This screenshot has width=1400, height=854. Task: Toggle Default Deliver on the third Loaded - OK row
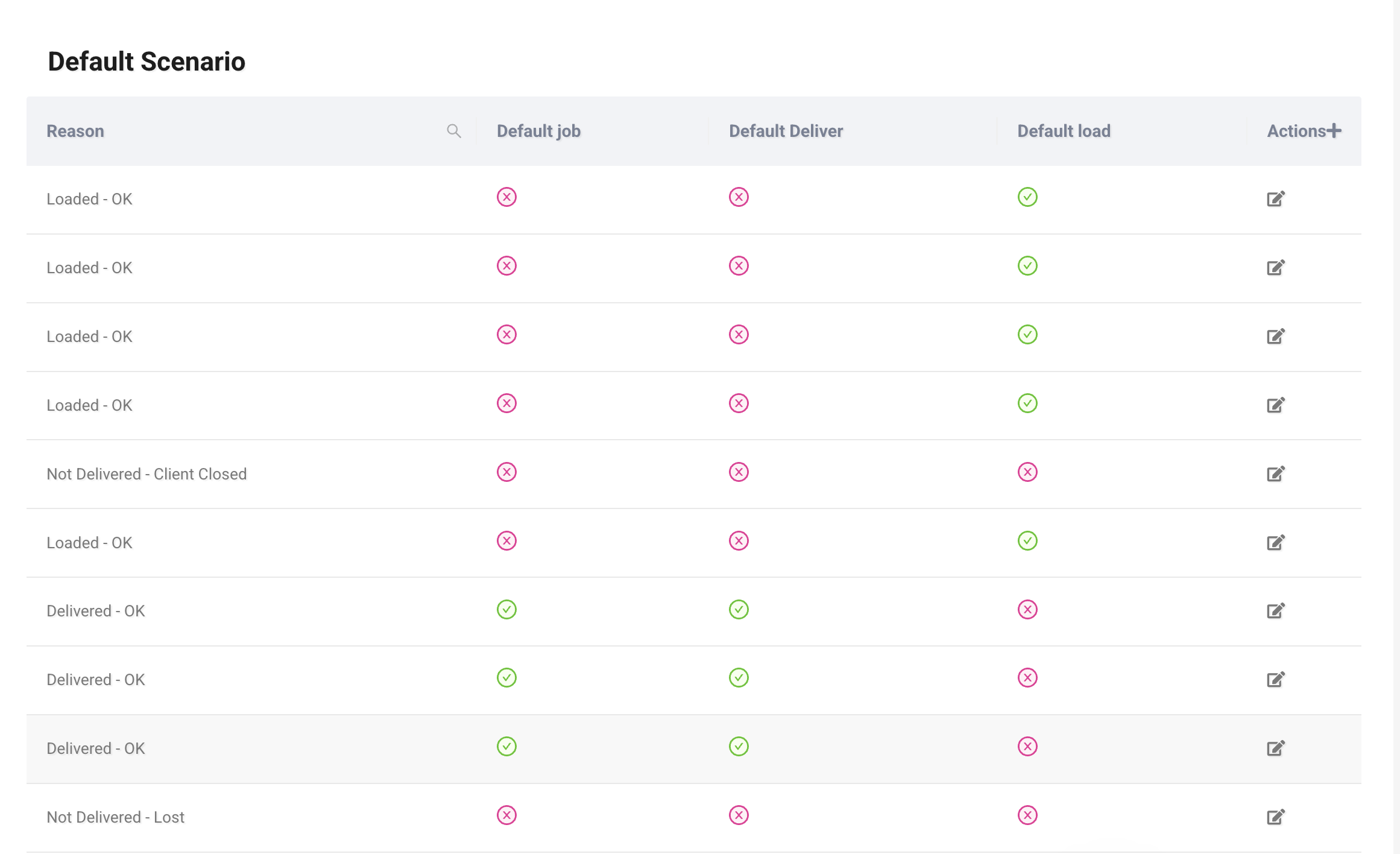tap(739, 334)
